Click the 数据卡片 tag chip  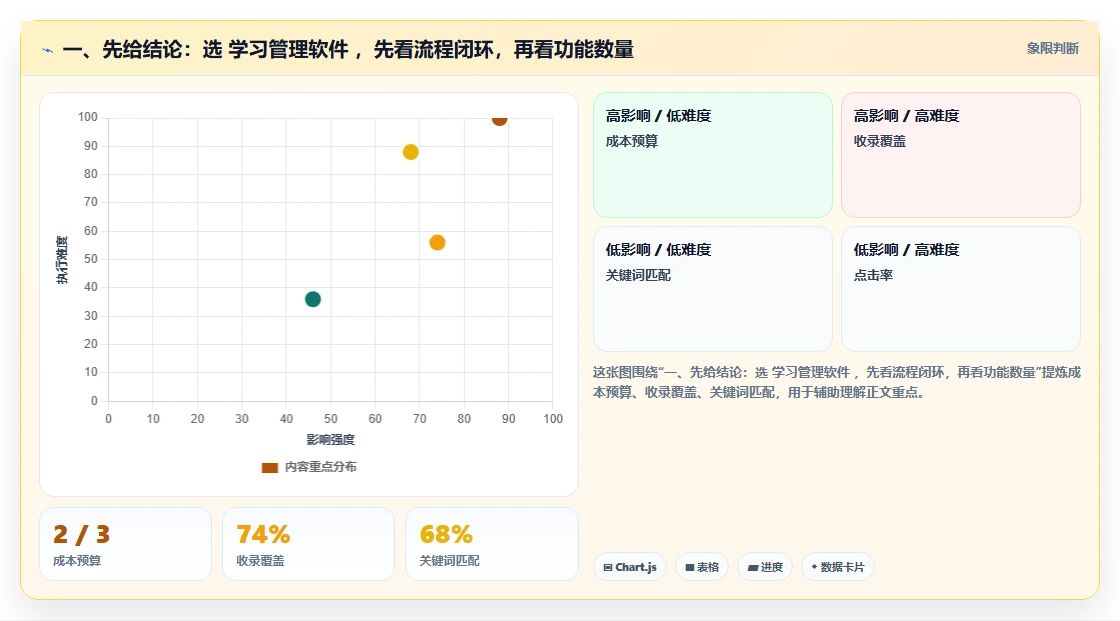[x=838, y=567]
